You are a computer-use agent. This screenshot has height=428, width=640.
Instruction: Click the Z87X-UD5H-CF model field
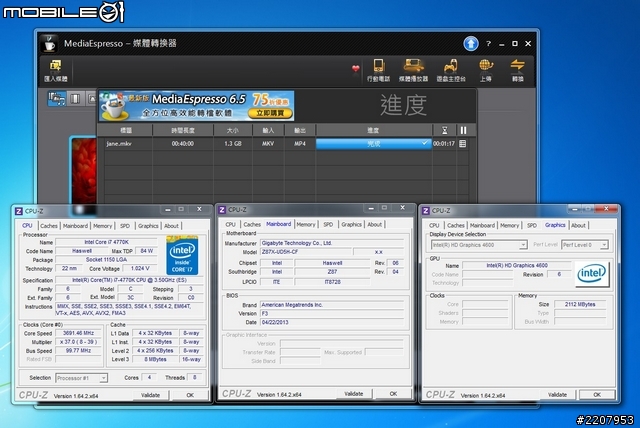pos(306,252)
